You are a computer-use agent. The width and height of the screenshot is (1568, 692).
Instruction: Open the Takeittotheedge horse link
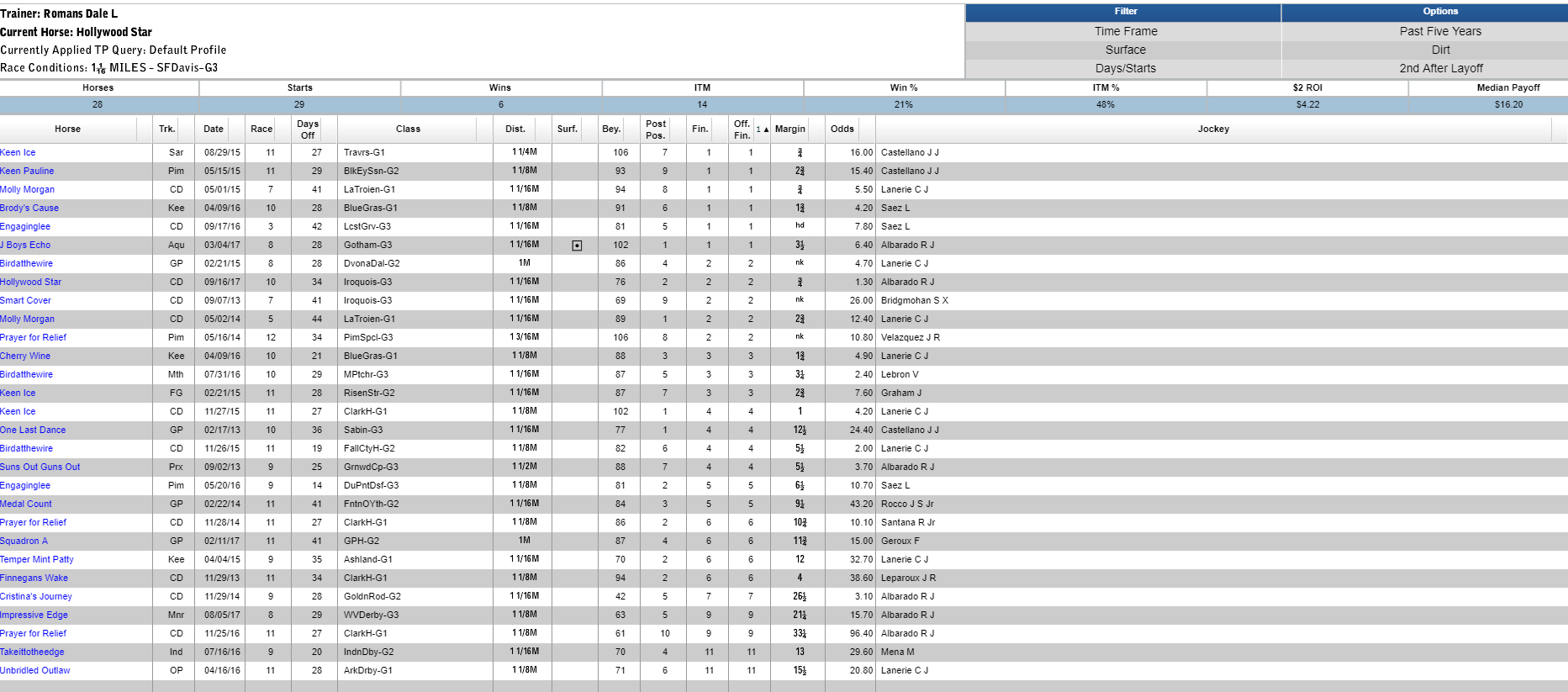pos(32,652)
